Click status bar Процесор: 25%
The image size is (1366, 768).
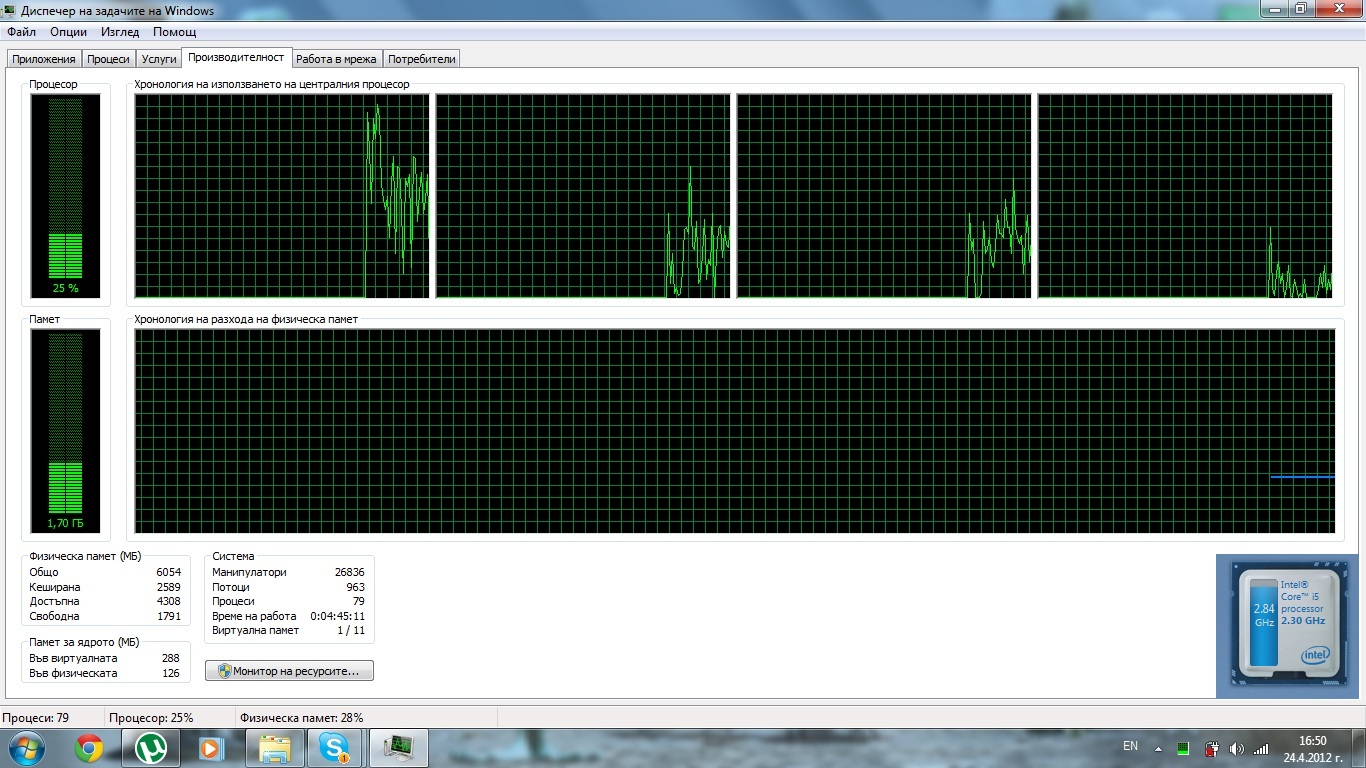(x=151, y=718)
